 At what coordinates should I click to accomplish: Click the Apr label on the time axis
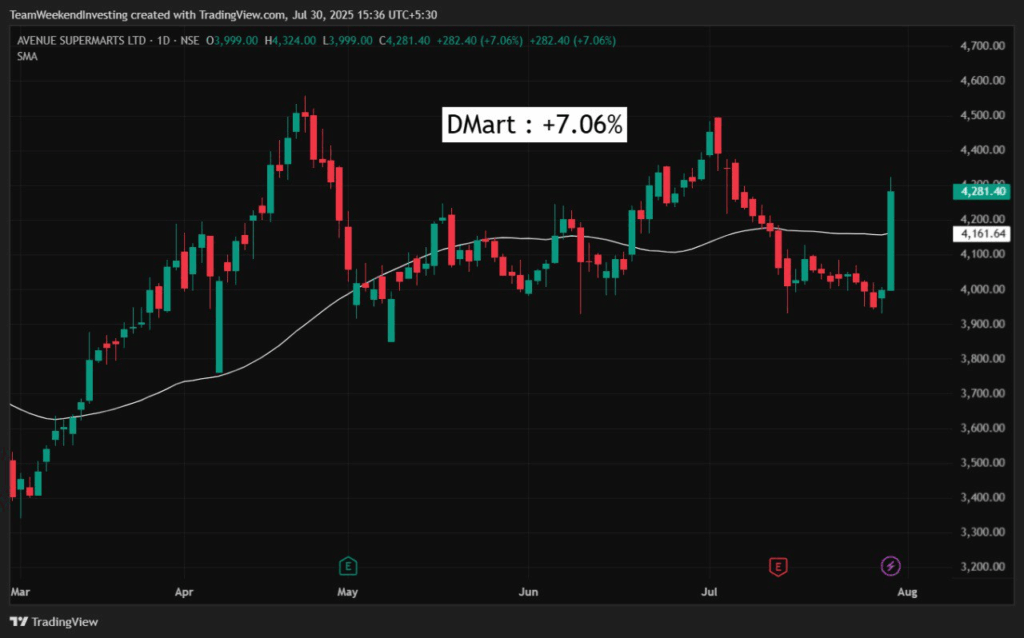click(x=184, y=592)
